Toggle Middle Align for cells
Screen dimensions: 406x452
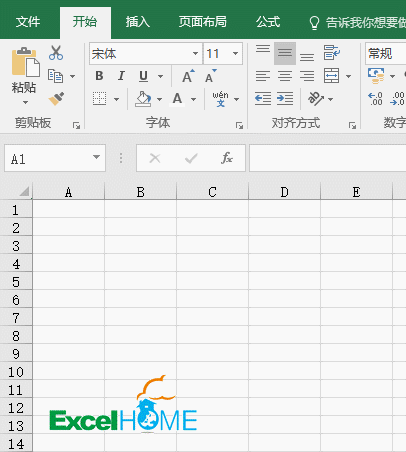pyautogui.click(x=285, y=53)
